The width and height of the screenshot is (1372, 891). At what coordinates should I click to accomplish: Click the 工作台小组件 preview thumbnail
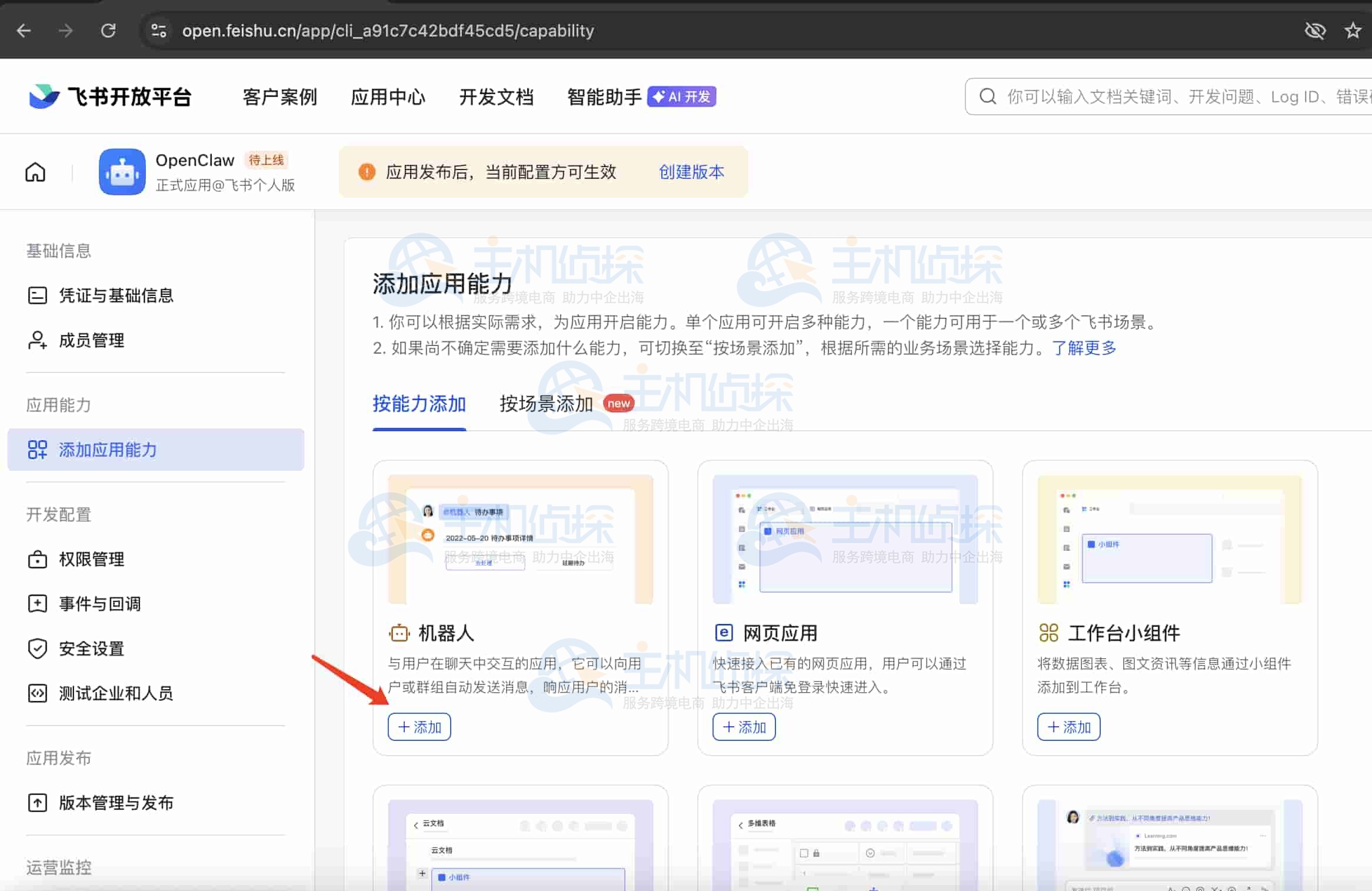[x=1169, y=539]
